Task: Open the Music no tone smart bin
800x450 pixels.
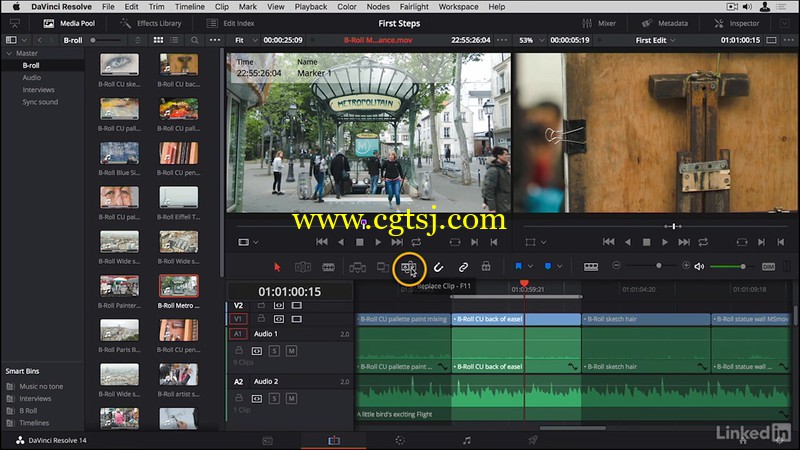Action: coord(41,386)
